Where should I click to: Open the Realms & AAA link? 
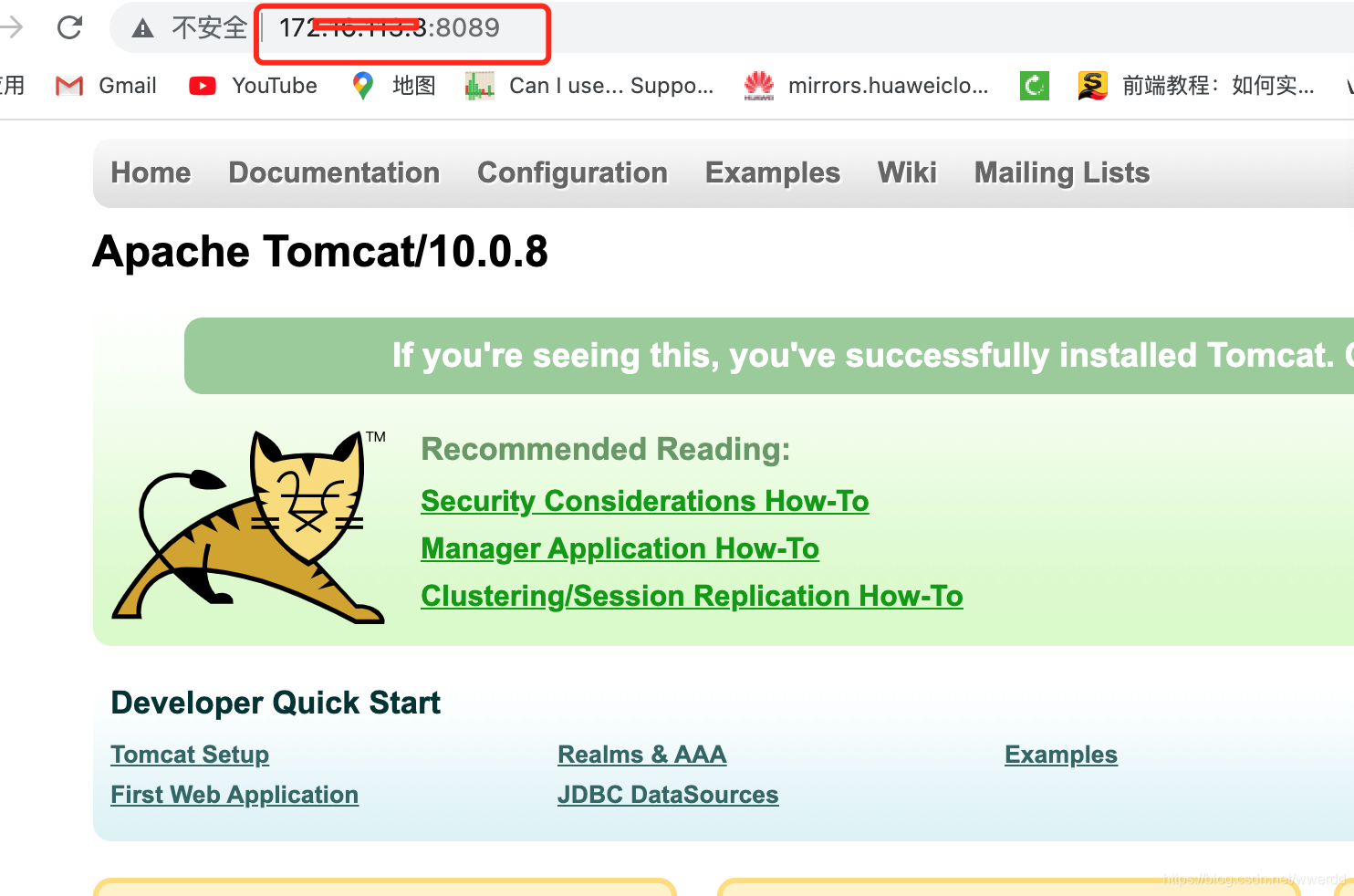point(642,755)
